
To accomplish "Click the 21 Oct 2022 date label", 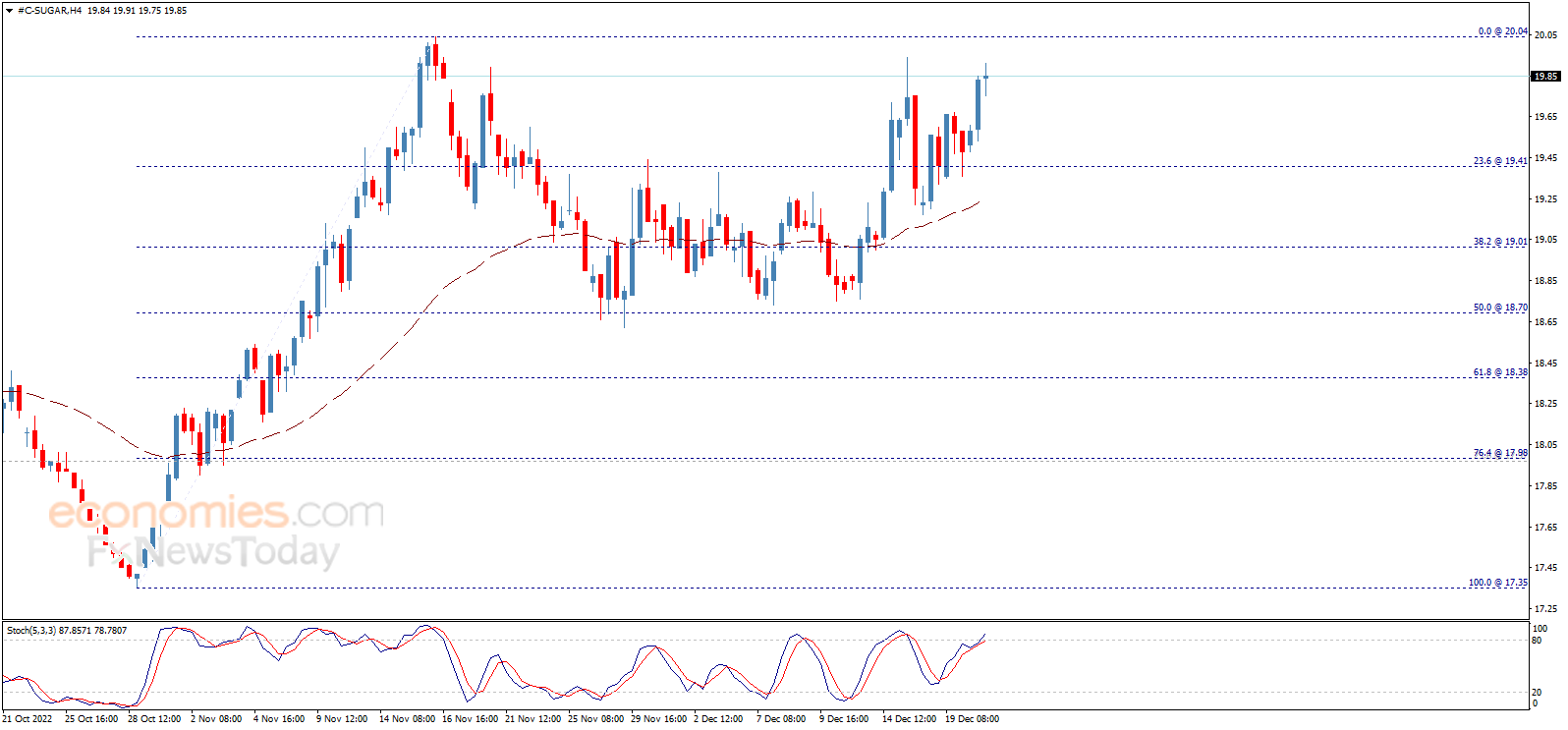I will [28, 719].
